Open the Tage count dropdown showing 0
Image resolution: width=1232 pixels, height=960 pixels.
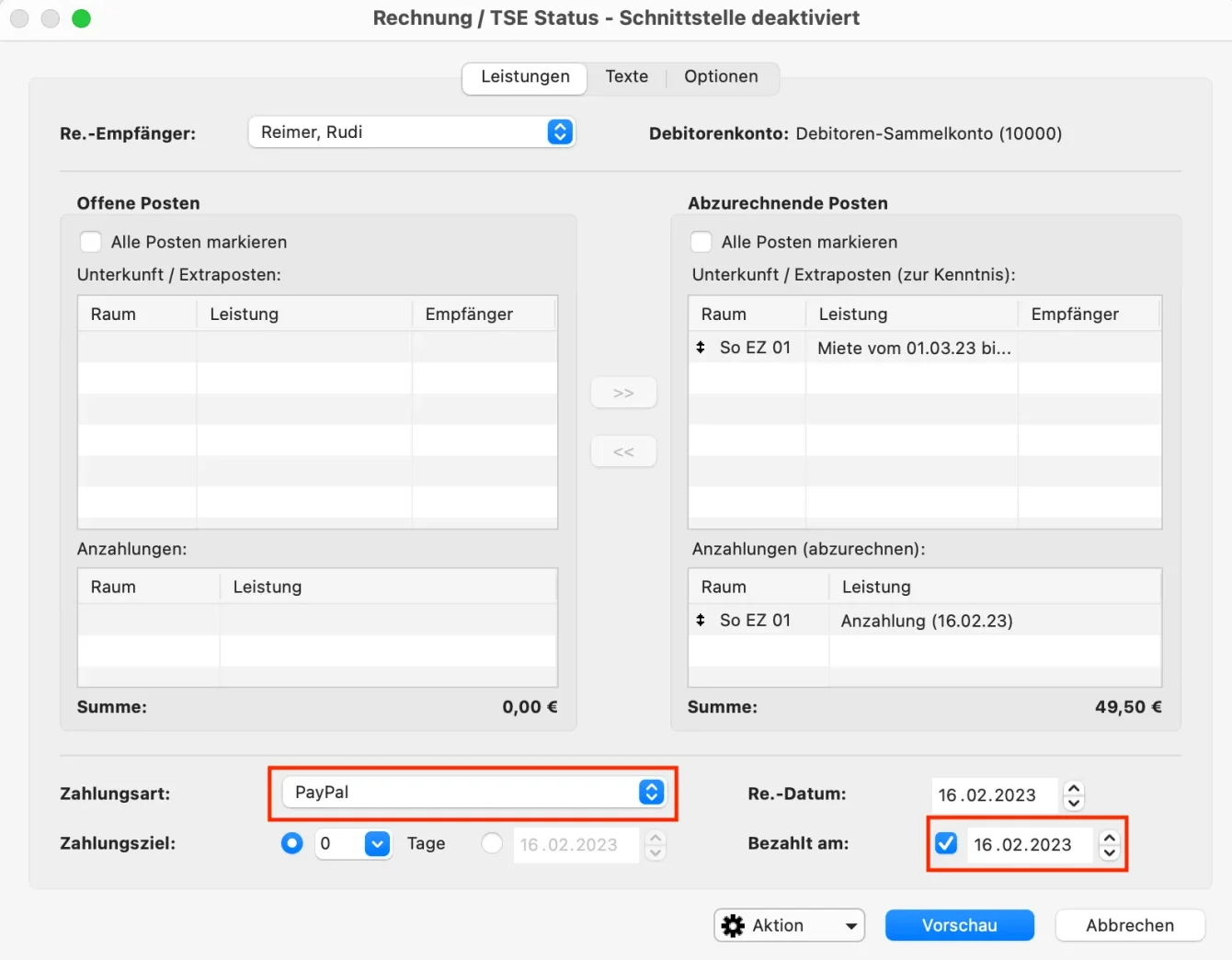tap(353, 843)
